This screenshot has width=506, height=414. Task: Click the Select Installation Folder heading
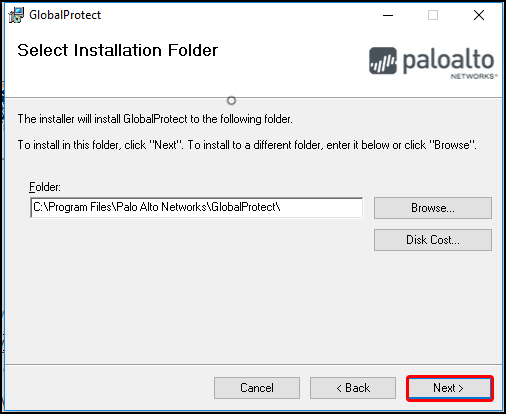click(118, 50)
